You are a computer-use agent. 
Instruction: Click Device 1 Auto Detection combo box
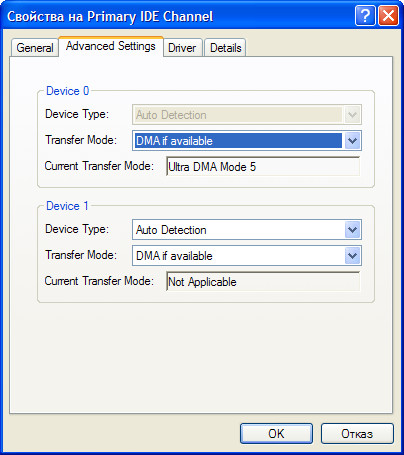pos(247,230)
